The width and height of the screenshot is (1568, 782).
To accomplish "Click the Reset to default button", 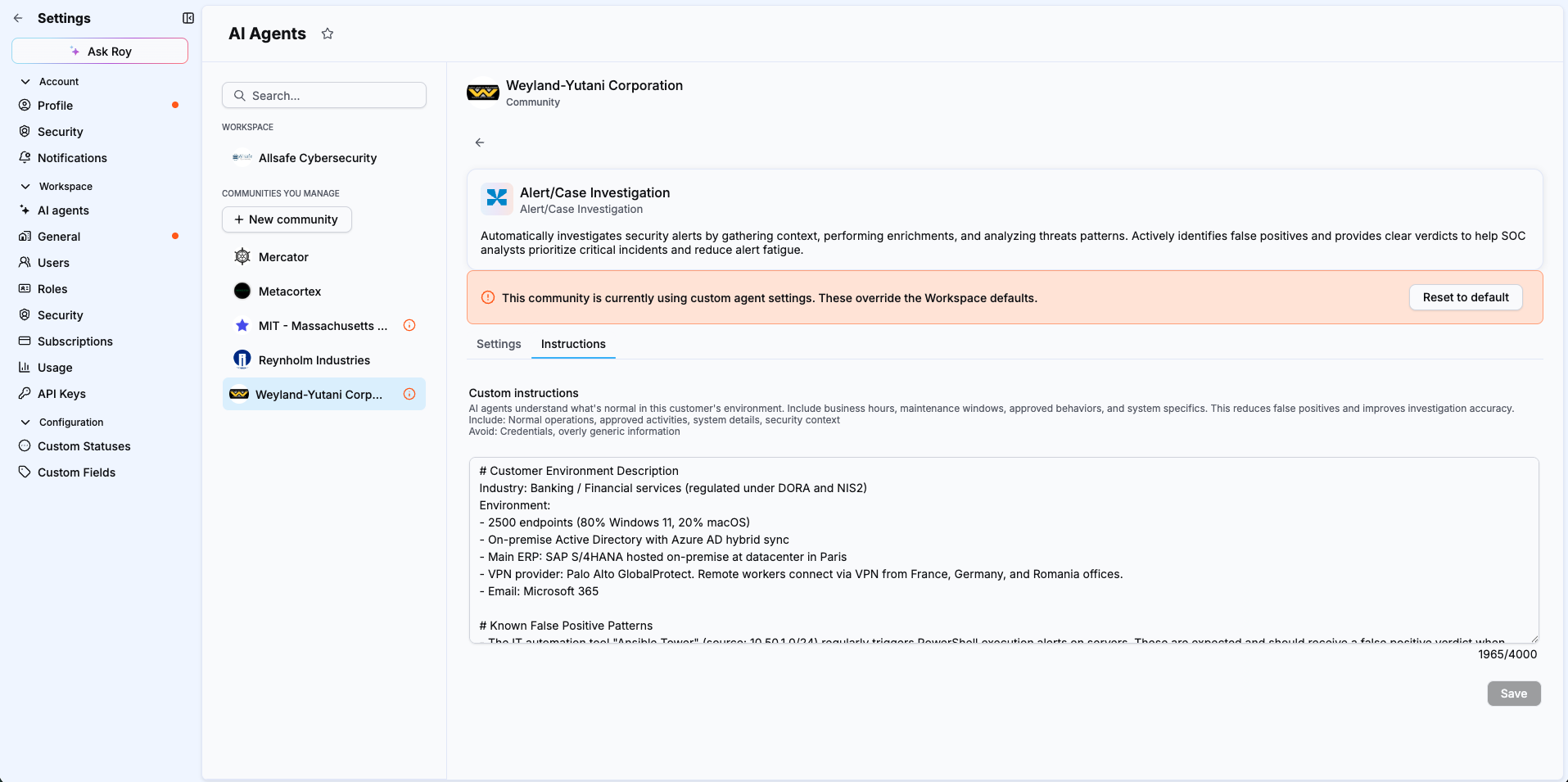I will [x=1466, y=297].
